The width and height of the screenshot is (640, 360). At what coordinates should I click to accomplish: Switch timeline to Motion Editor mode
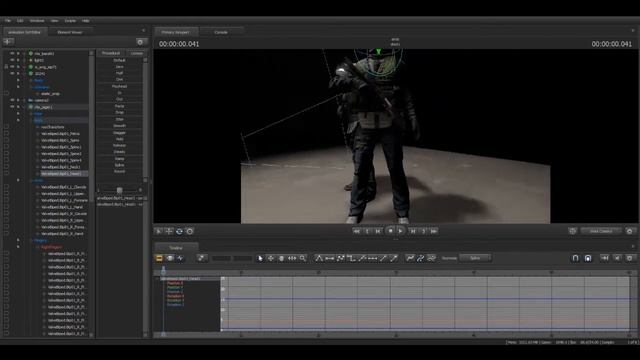pos(170,258)
